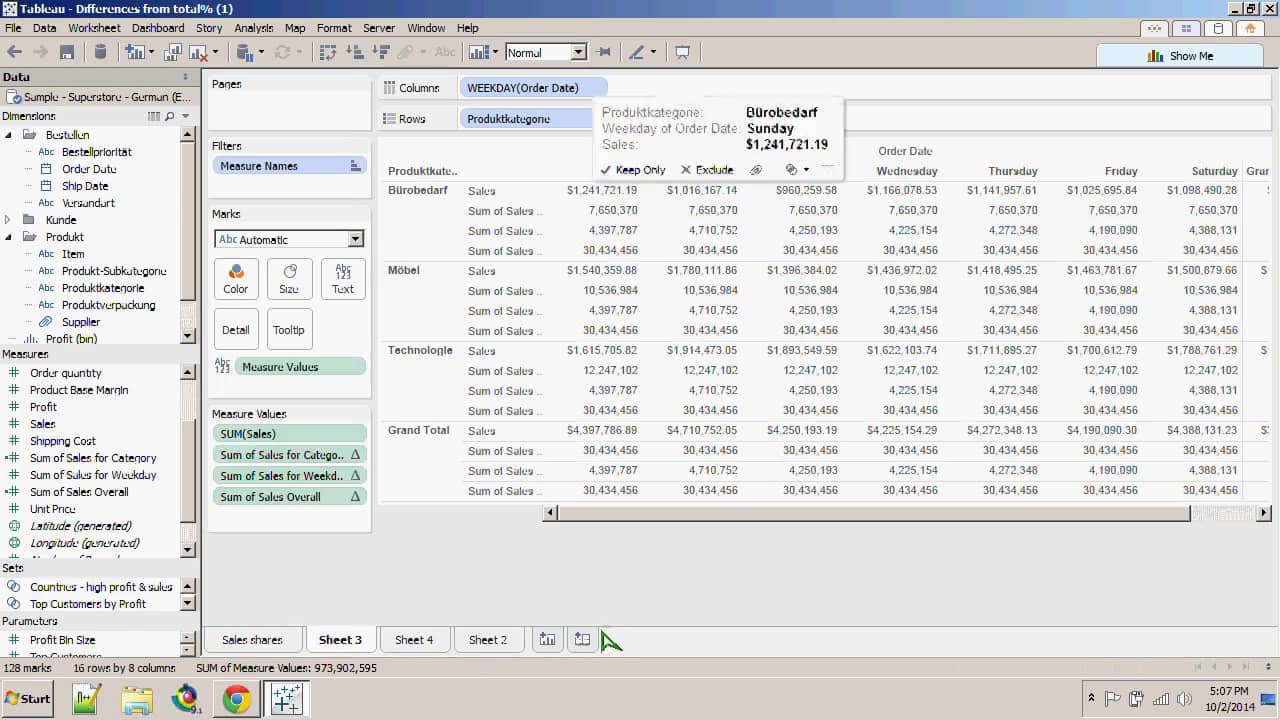Open the Analysis menu
The height and width of the screenshot is (720, 1280).
coord(253,28)
